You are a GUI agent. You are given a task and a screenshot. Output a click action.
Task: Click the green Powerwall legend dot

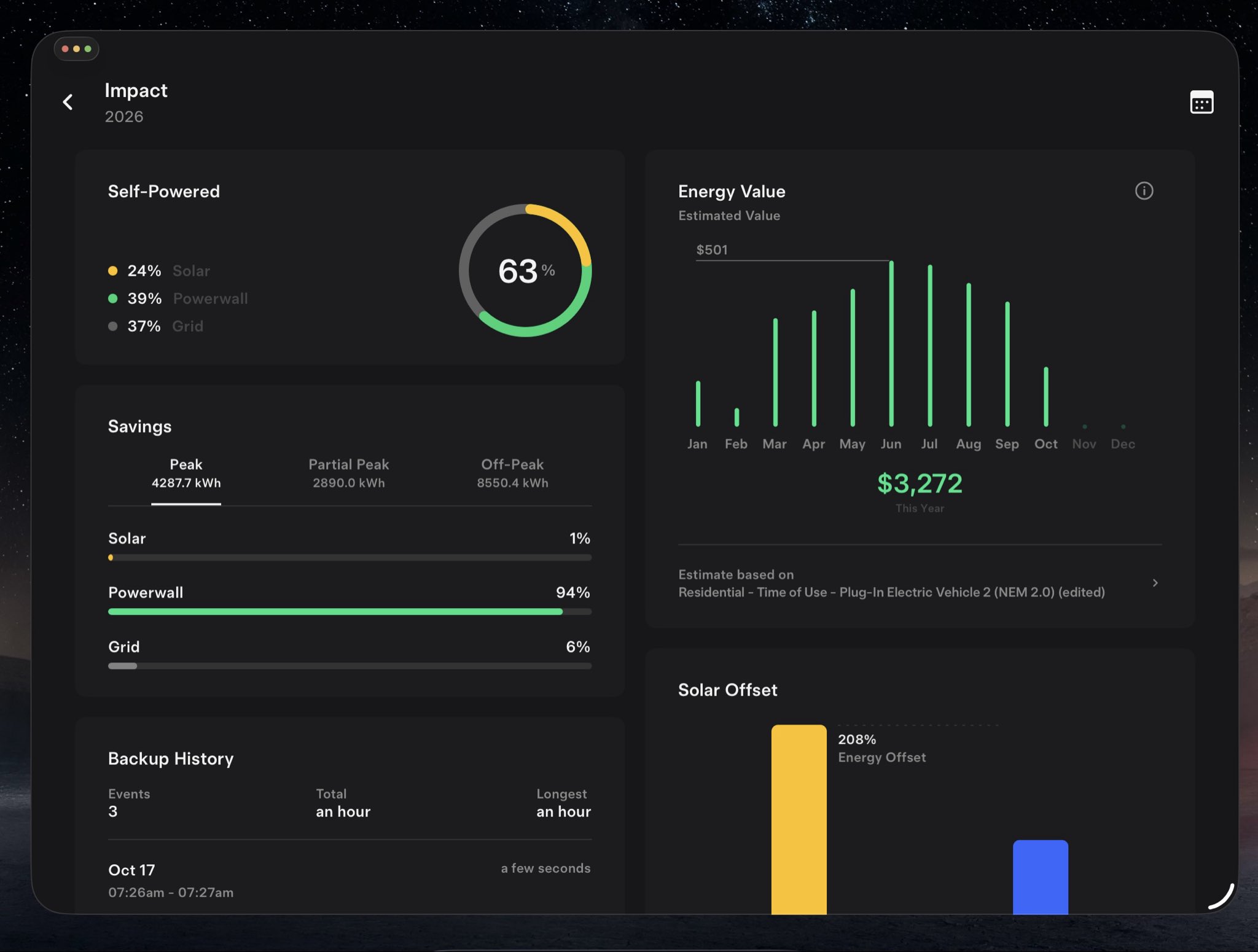(x=112, y=298)
